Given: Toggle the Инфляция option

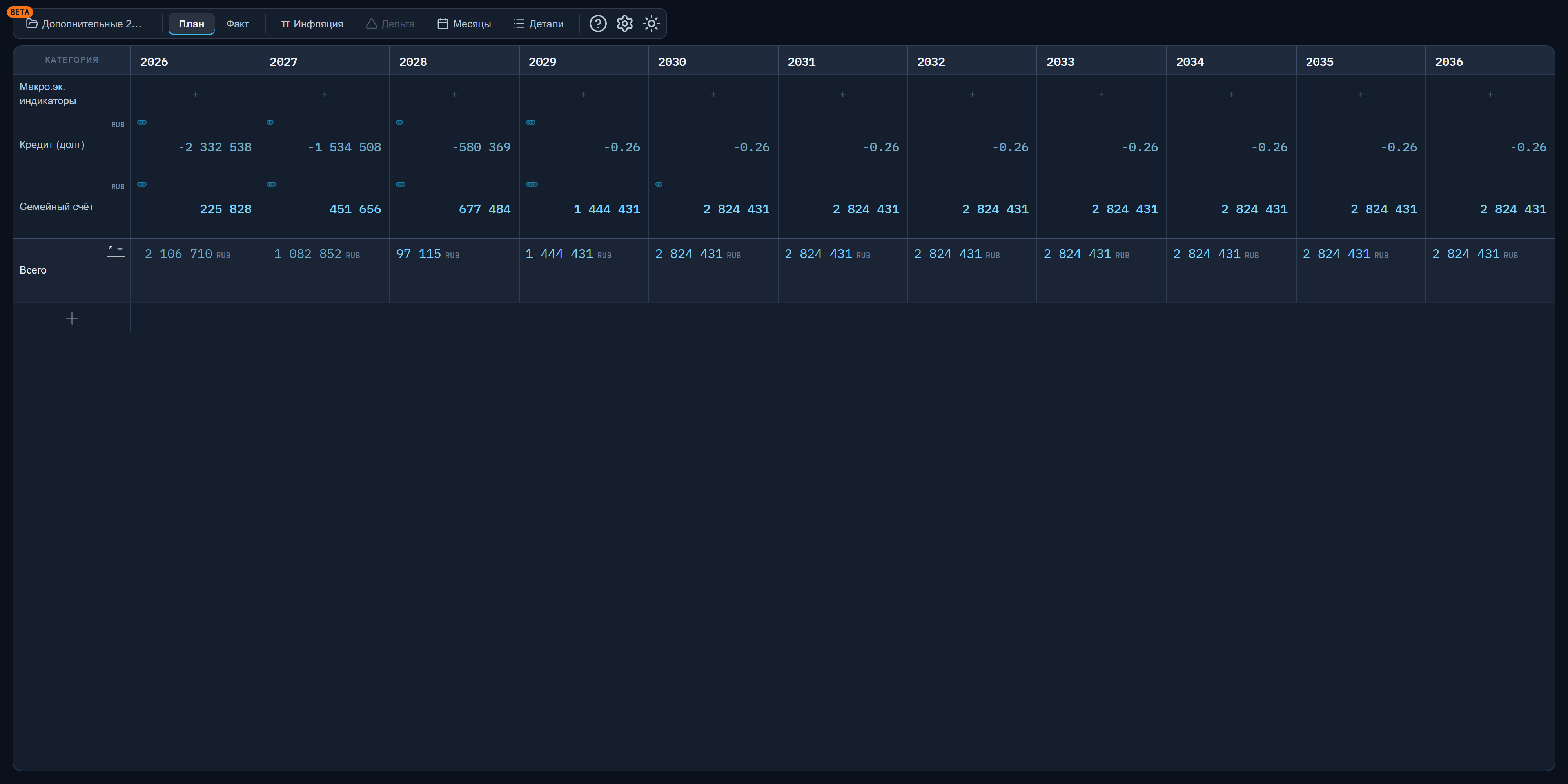Looking at the screenshot, I should pos(312,24).
